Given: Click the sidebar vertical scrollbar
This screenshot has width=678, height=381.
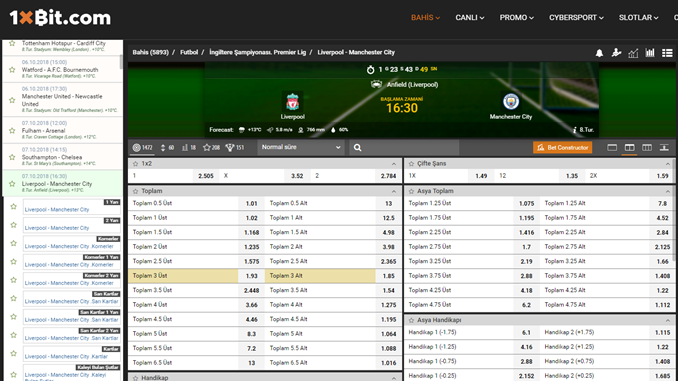Looking at the screenshot, I should click(122, 61).
